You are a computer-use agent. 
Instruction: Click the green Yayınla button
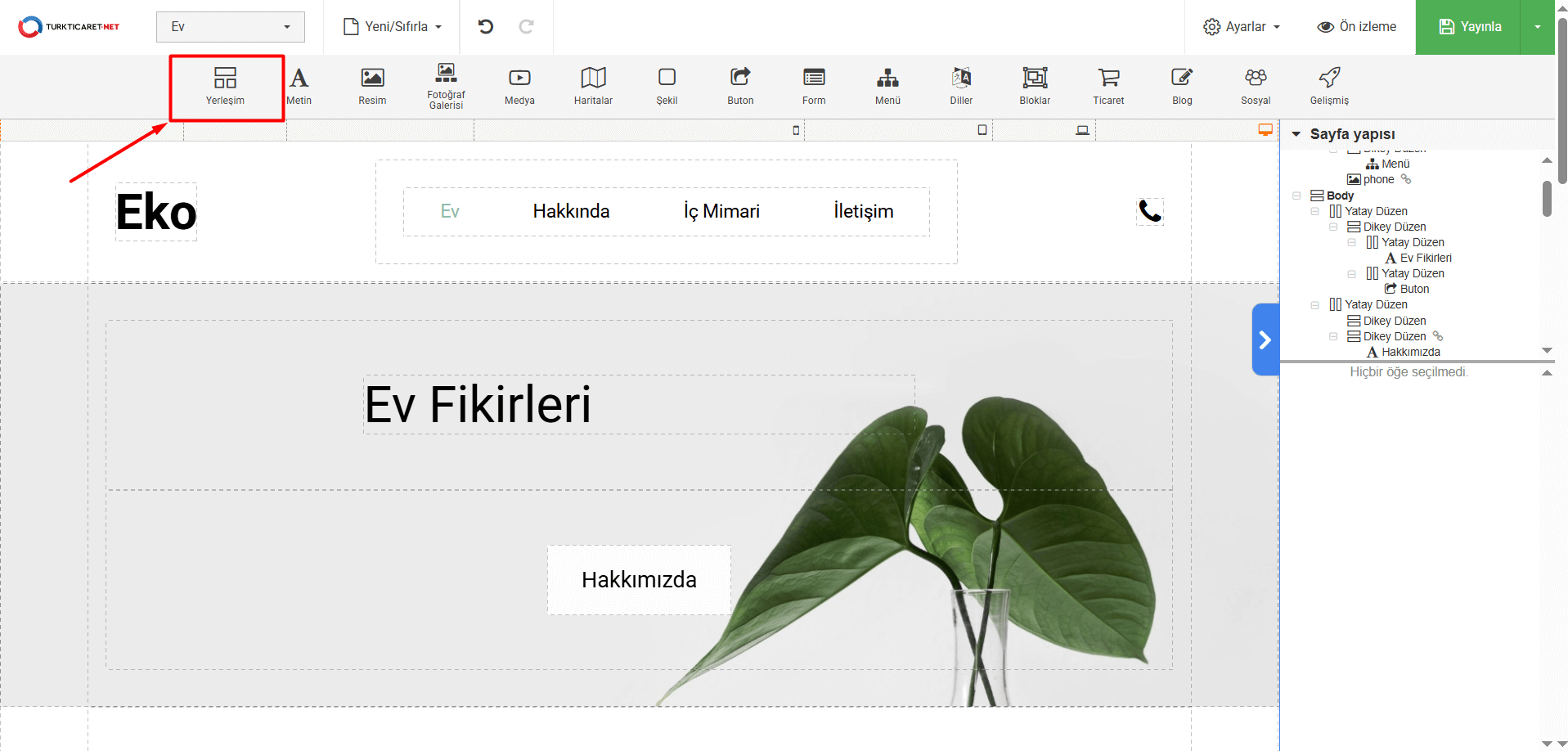(x=1468, y=27)
